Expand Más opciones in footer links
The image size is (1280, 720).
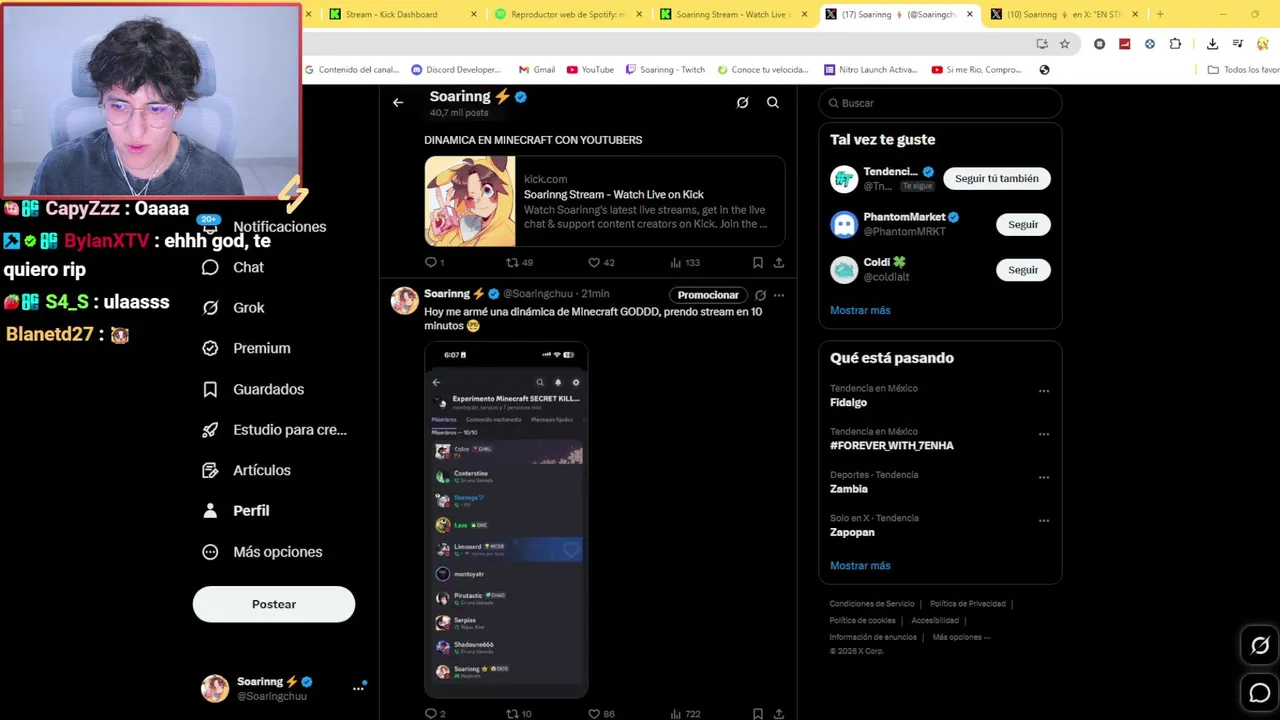click(x=961, y=637)
